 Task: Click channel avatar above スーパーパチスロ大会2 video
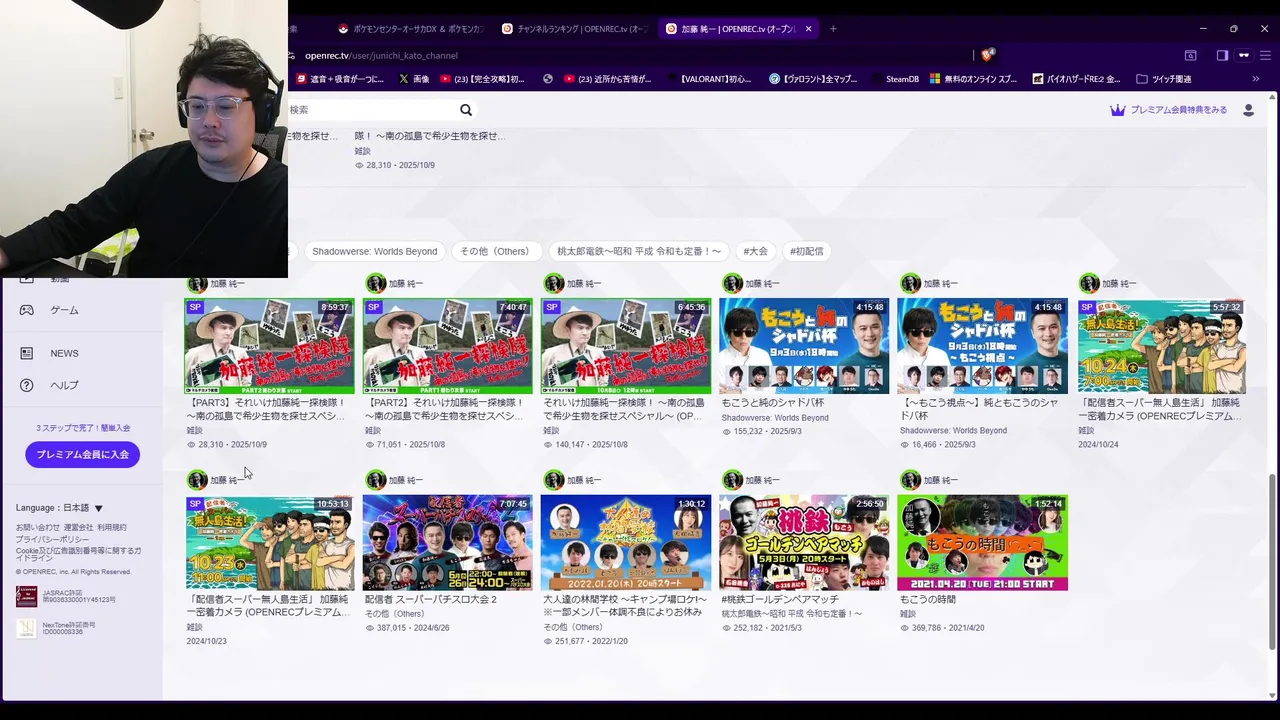pos(375,480)
